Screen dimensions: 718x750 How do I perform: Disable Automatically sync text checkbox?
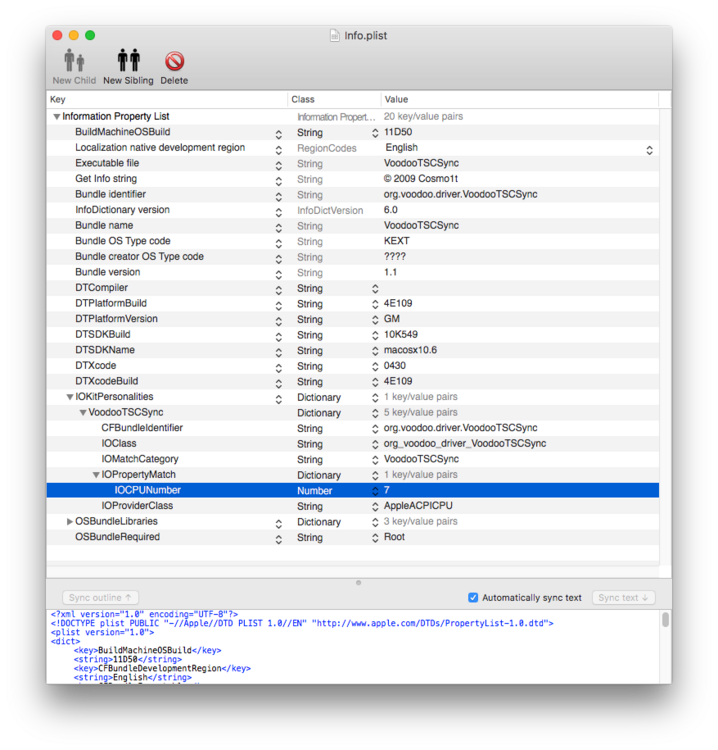pyautogui.click(x=473, y=598)
